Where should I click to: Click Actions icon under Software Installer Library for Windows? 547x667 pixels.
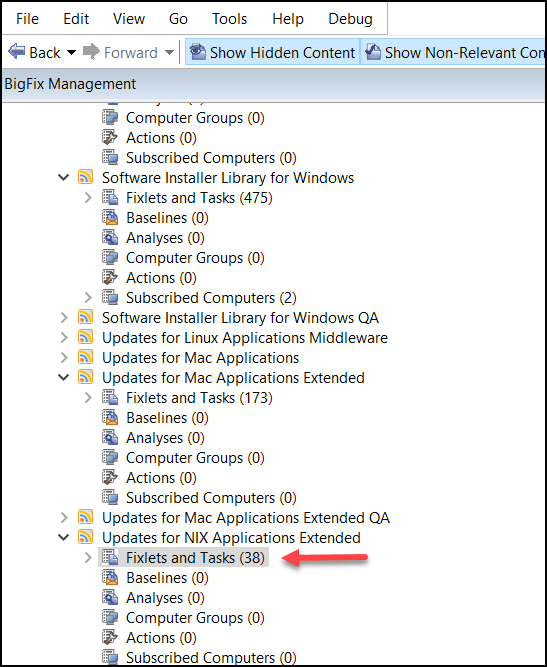coord(110,277)
